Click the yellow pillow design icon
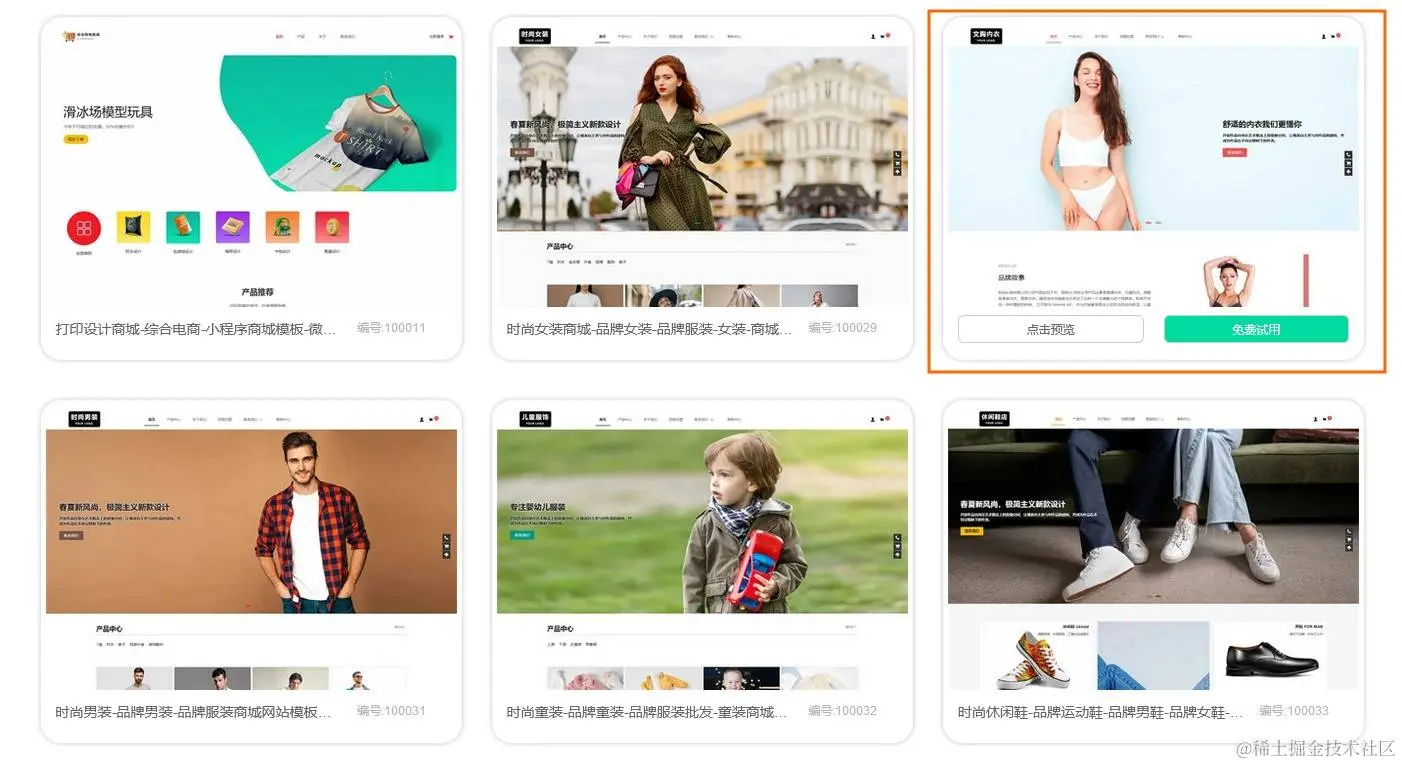This screenshot has width=1402, height=765. 133,227
